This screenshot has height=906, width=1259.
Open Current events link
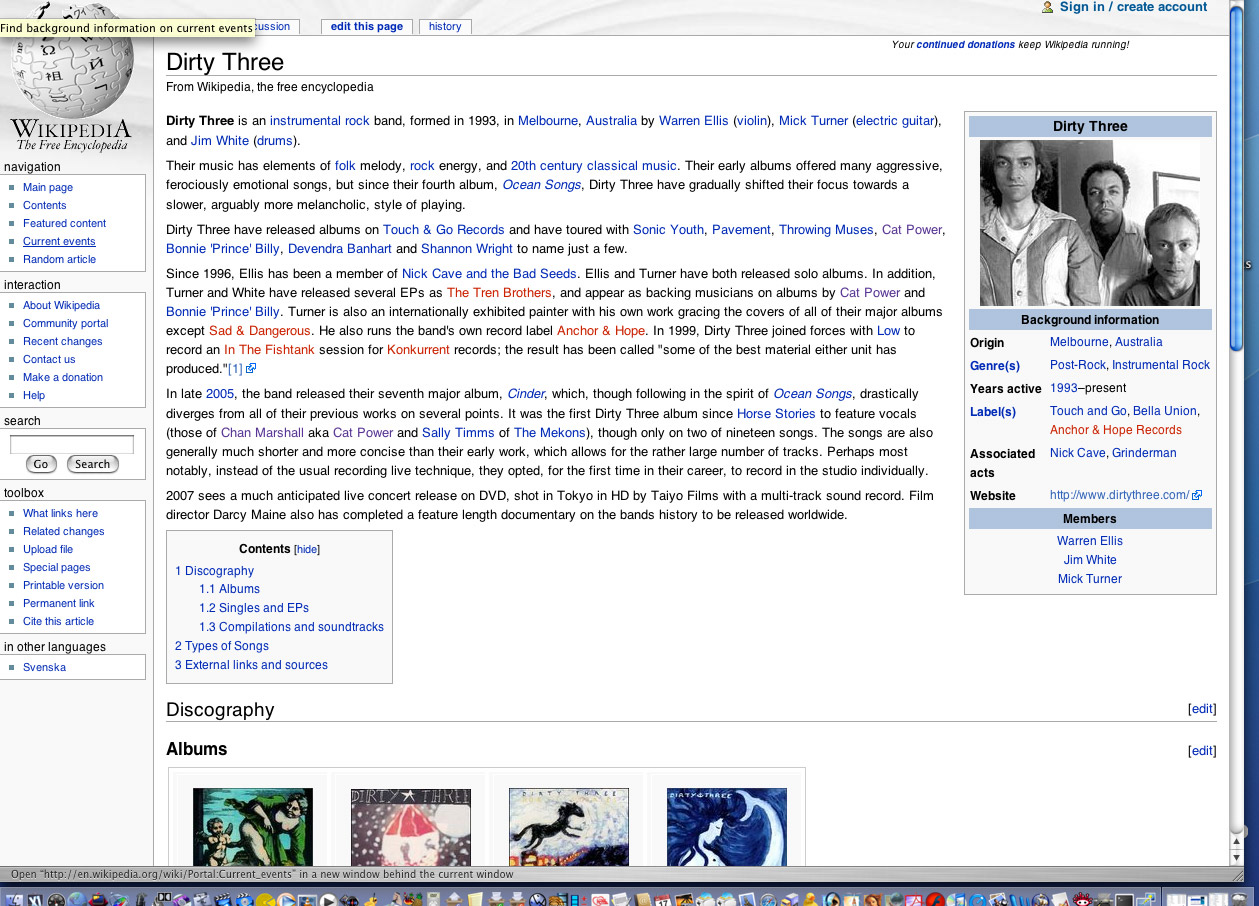pyautogui.click(x=59, y=241)
